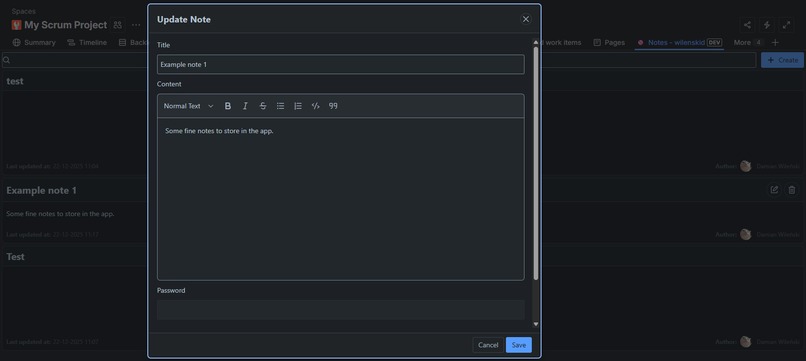This screenshot has width=806, height=361.
Task: Select the Notes - wilenskid tab
Action: coord(680,43)
